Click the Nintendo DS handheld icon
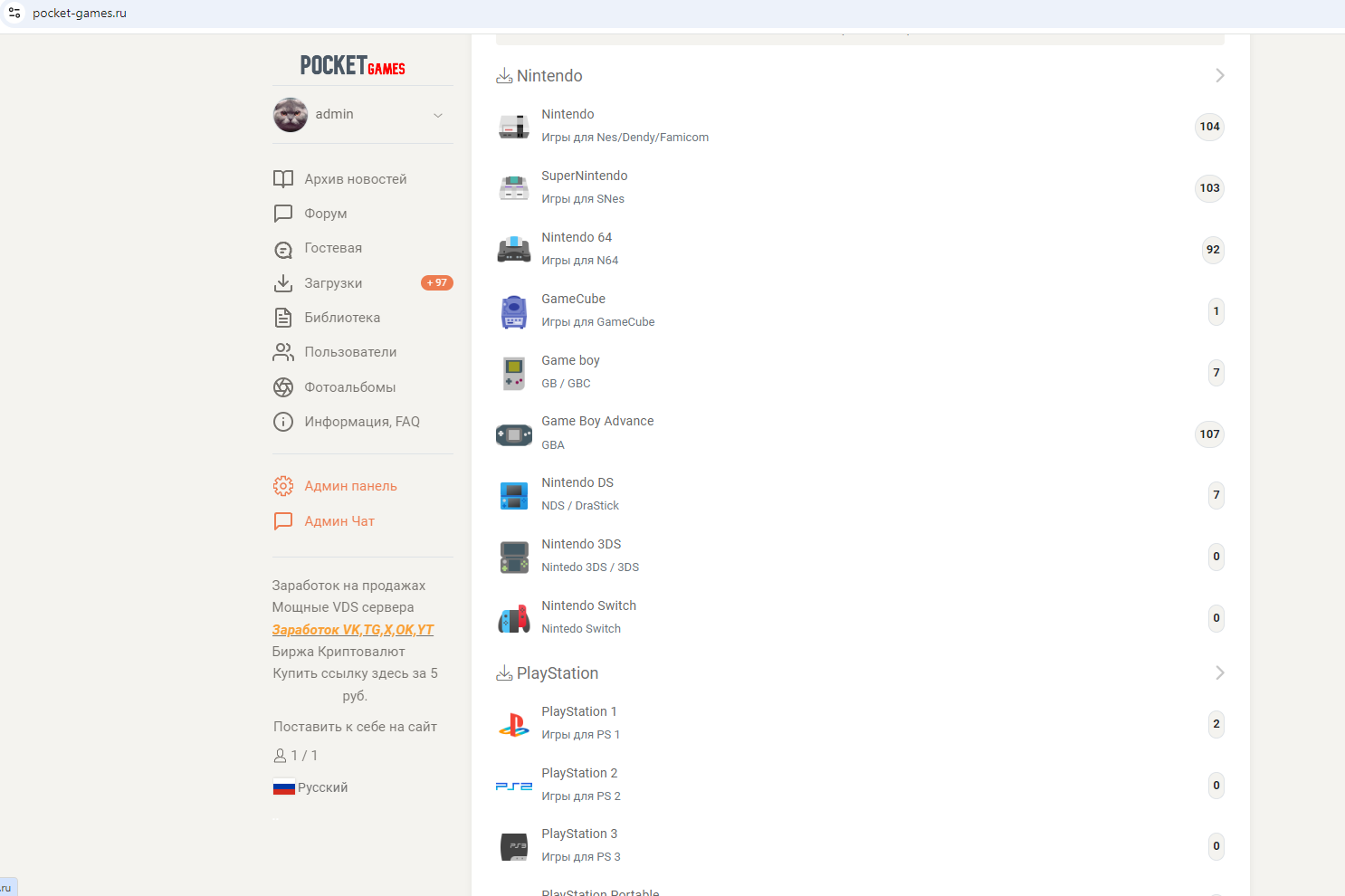The height and width of the screenshot is (896, 1345). point(514,496)
